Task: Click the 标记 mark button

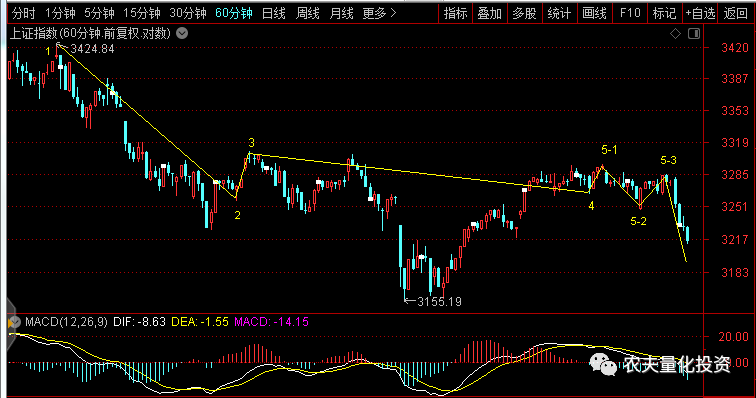Action: [x=664, y=13]
